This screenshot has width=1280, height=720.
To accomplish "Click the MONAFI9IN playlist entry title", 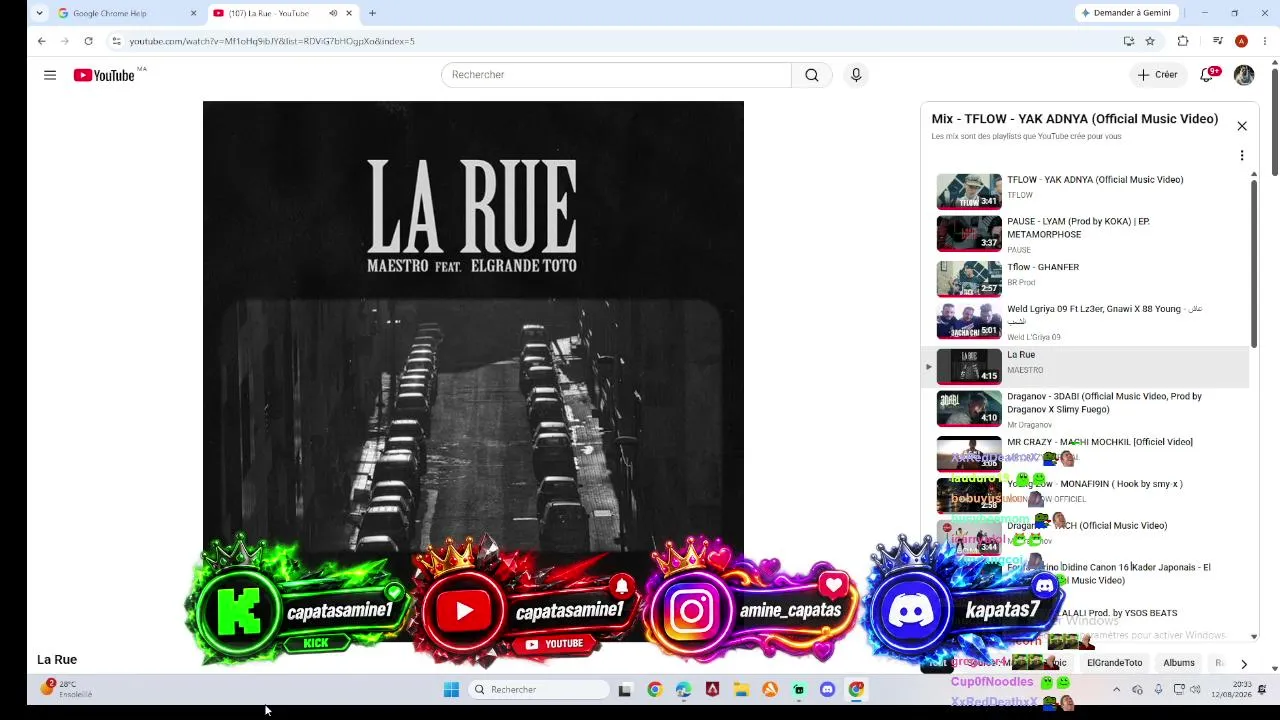I will coord(1095,484).
